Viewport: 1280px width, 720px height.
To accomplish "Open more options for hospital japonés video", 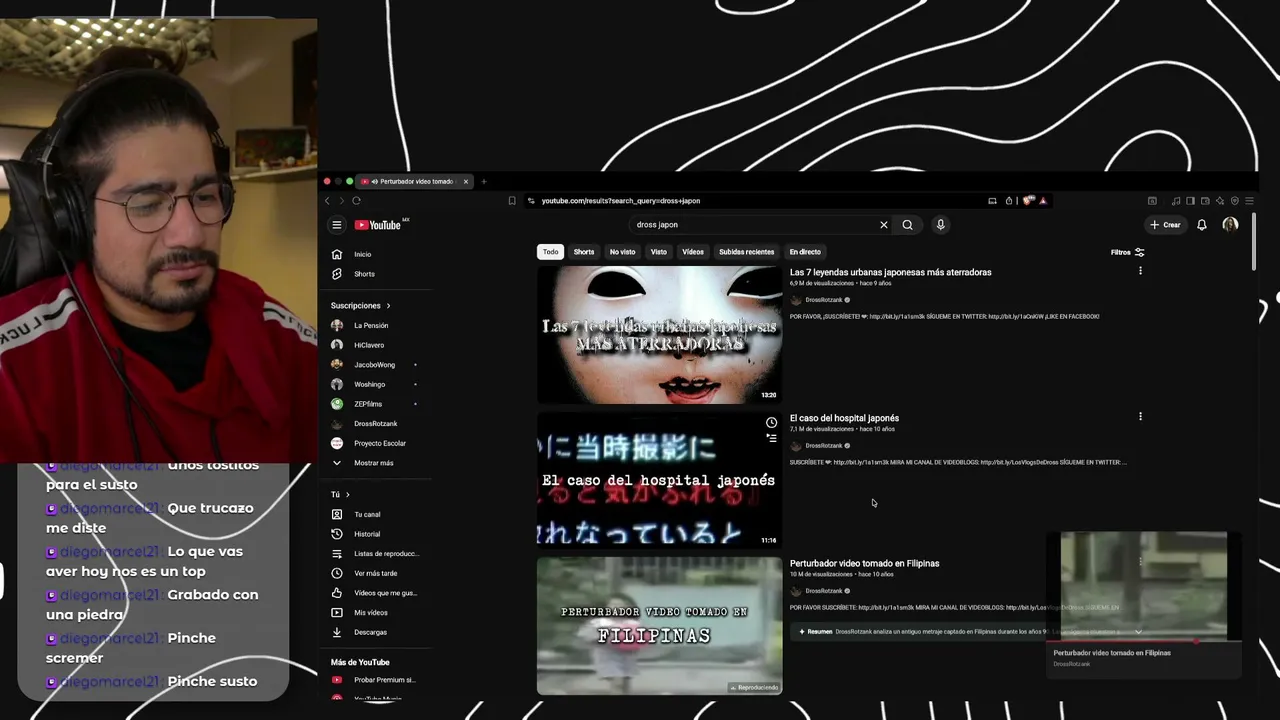I will coord(1140,416).
